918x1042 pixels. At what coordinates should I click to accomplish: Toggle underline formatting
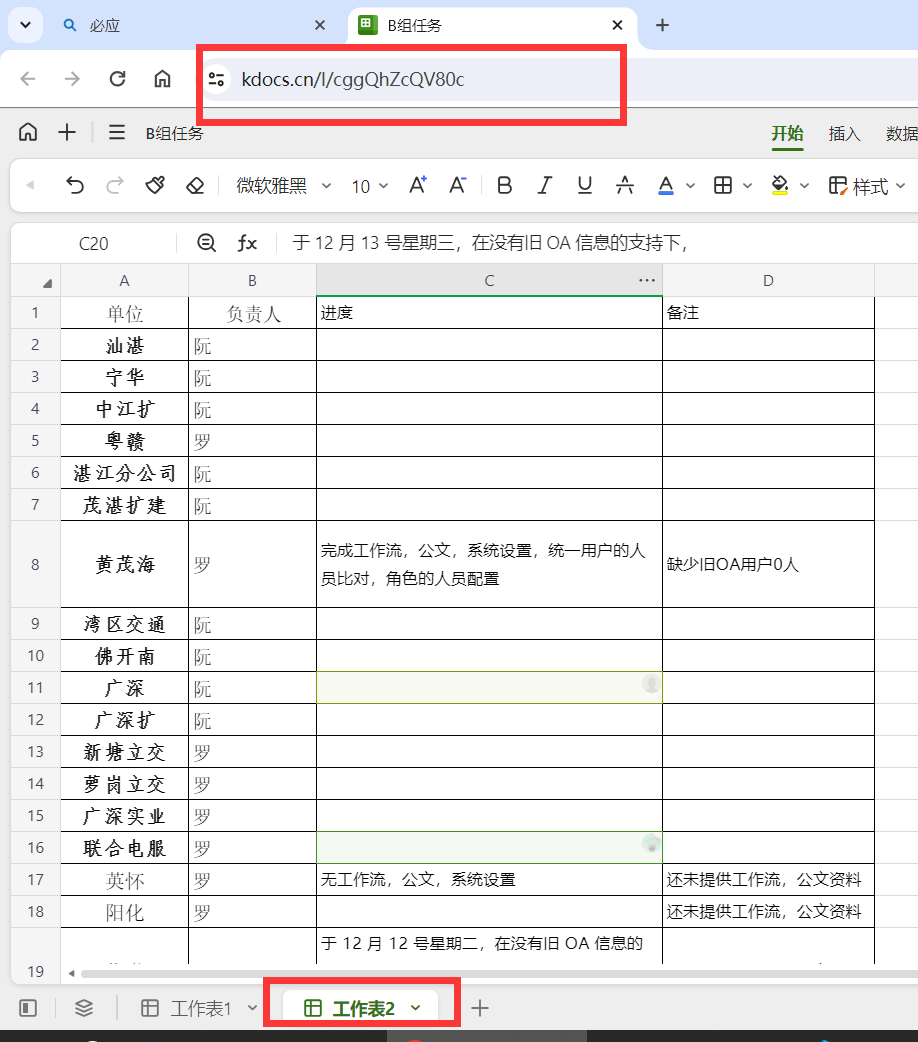coord(584,185)
